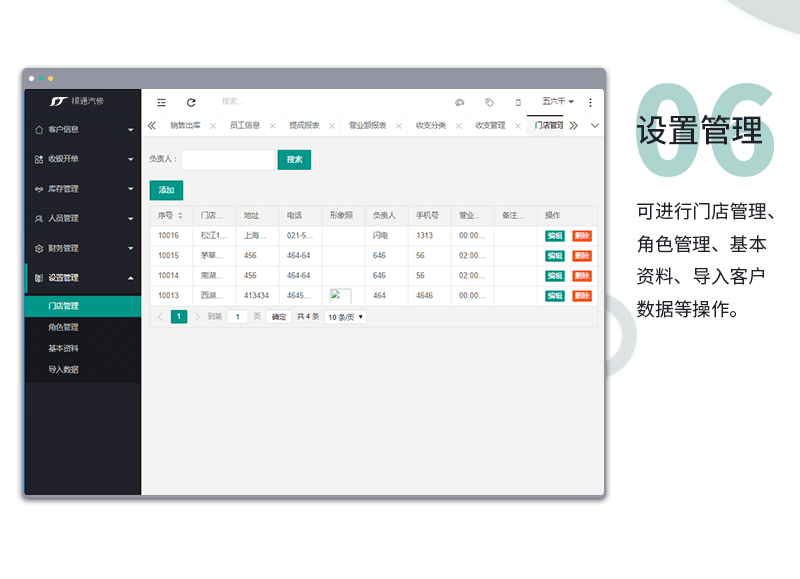Click the green 搜索 search button

[294, 160]
